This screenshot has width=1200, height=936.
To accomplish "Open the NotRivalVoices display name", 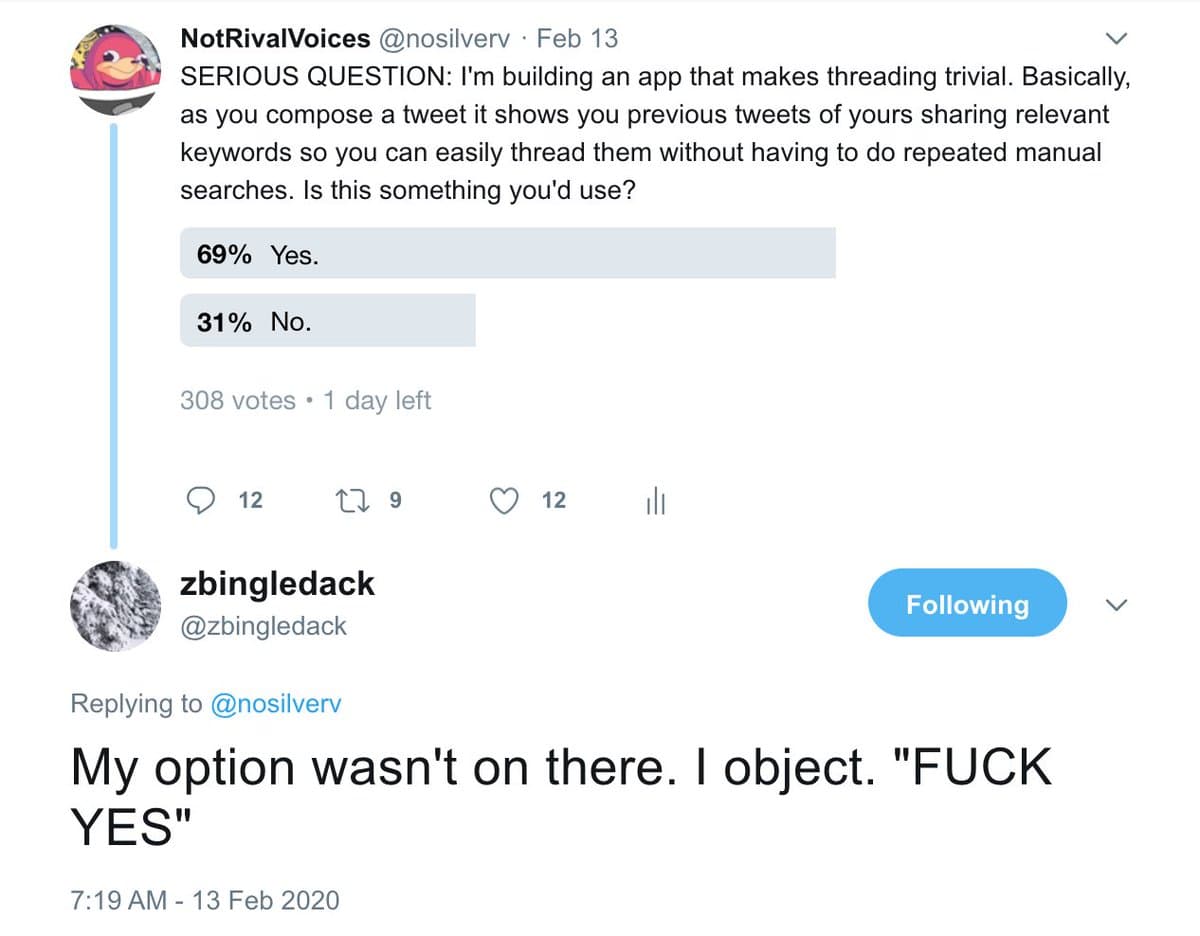I will (x=275, y=39).
